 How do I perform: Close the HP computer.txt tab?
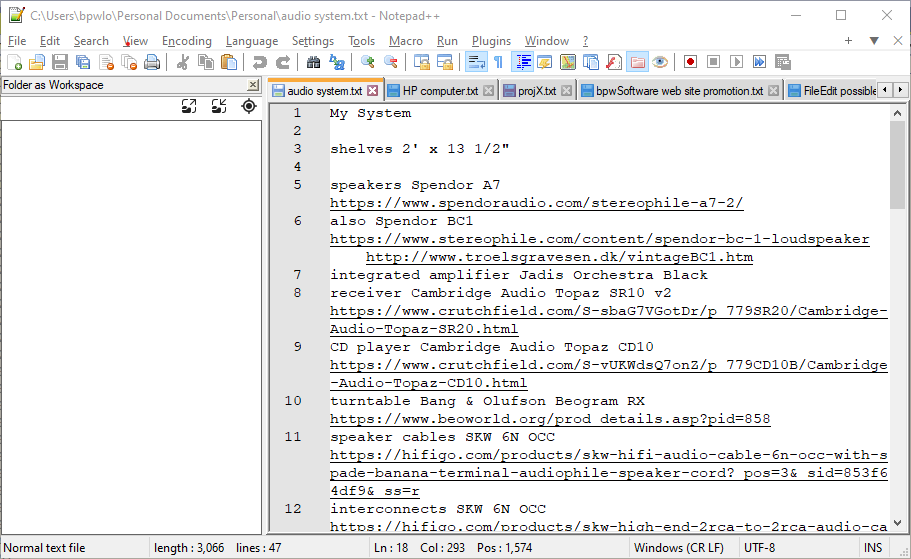coord(489,91)
